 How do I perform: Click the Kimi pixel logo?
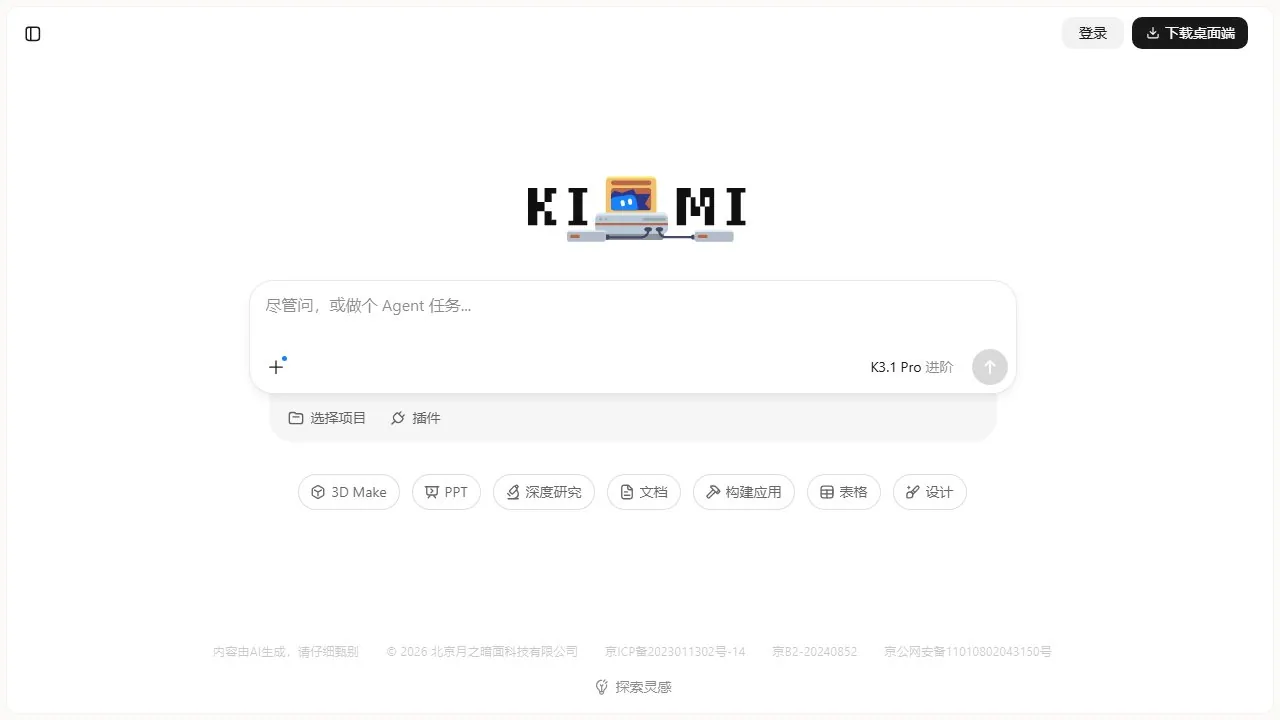pos(637,209)
